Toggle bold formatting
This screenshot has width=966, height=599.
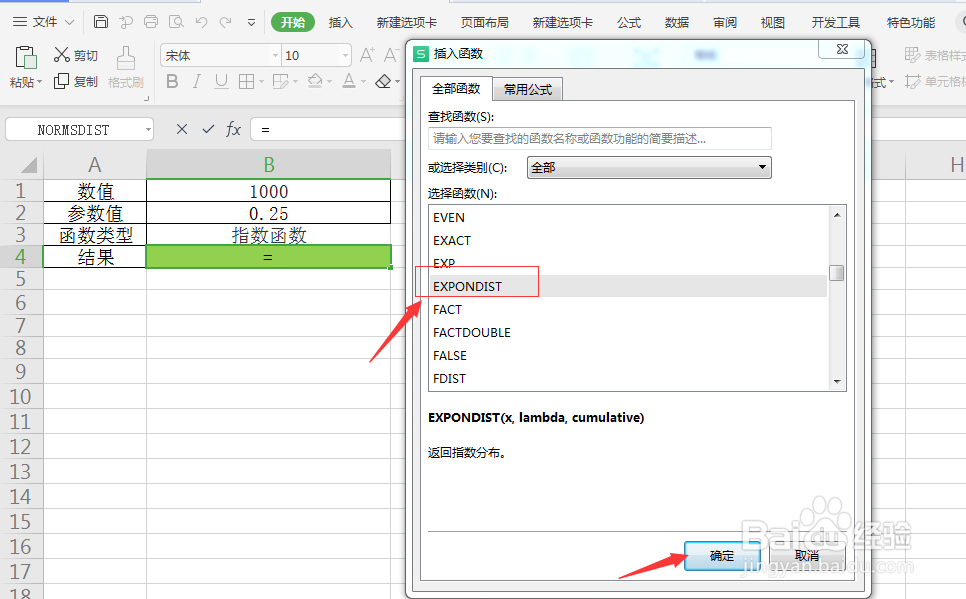pos(172,81)
